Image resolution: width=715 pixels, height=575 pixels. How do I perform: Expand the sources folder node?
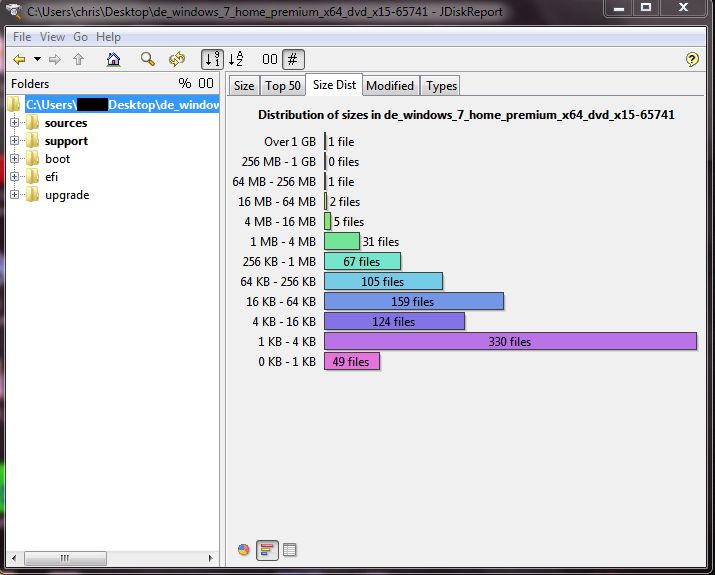coord(14,123)
